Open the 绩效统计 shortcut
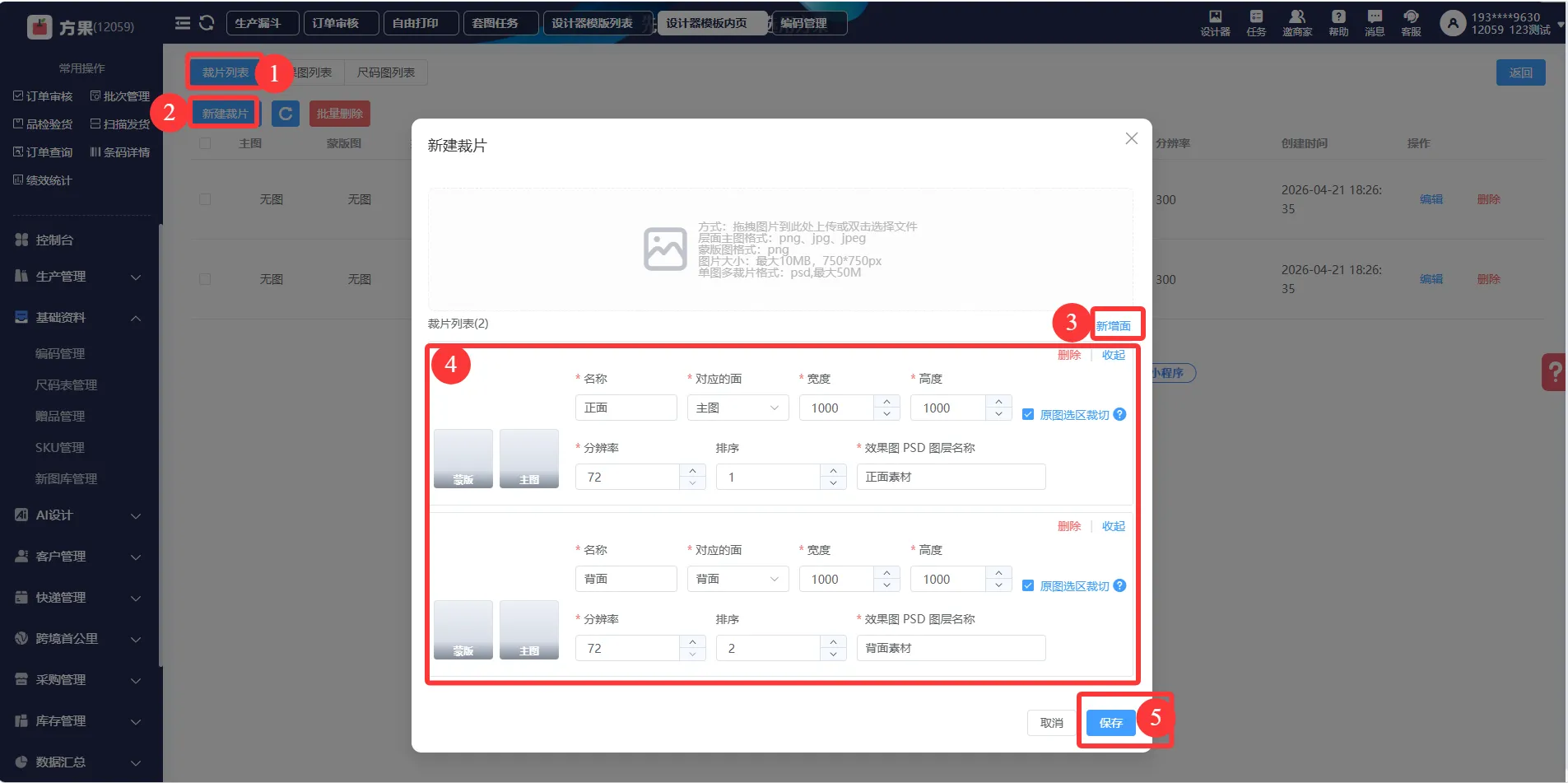This screenshot has width=1568, height=783. [x=43, y=180]
